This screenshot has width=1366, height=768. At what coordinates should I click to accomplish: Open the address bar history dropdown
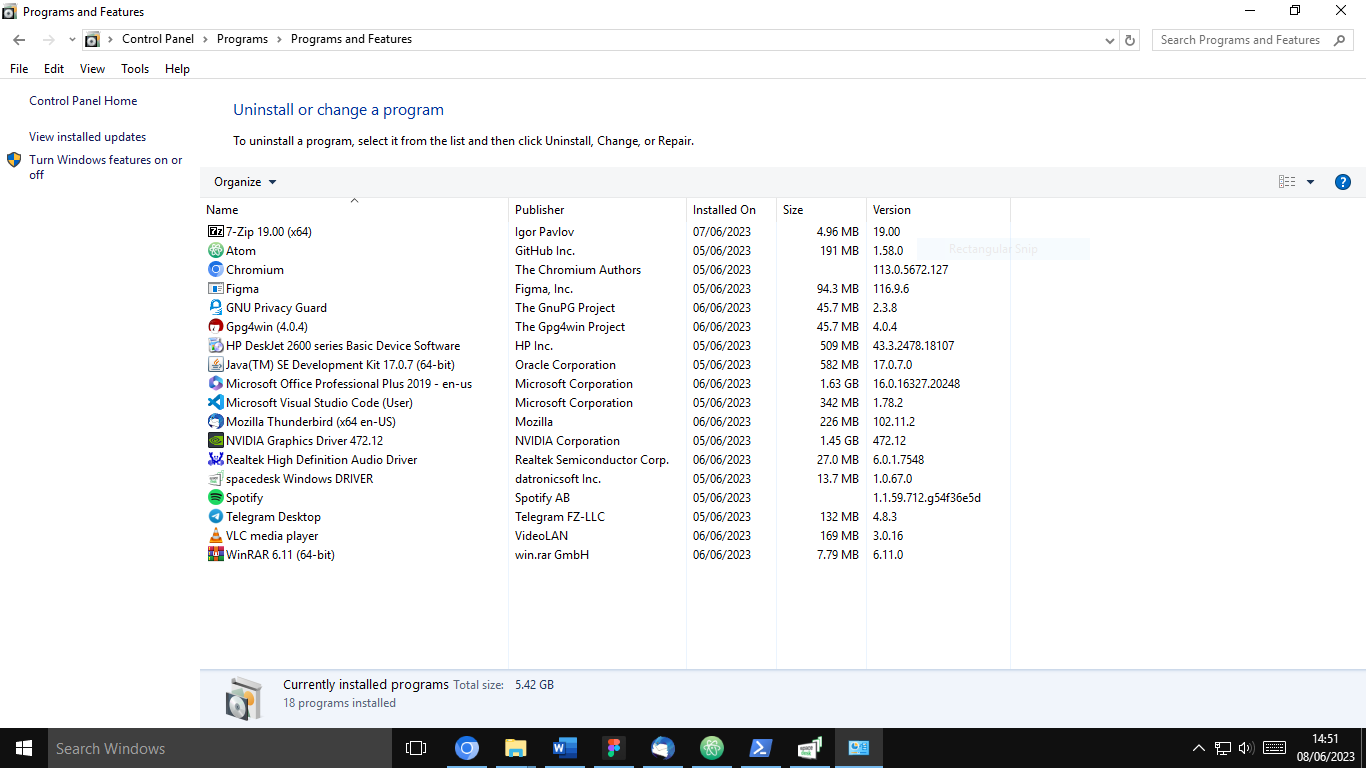[x=1110, y=41]
